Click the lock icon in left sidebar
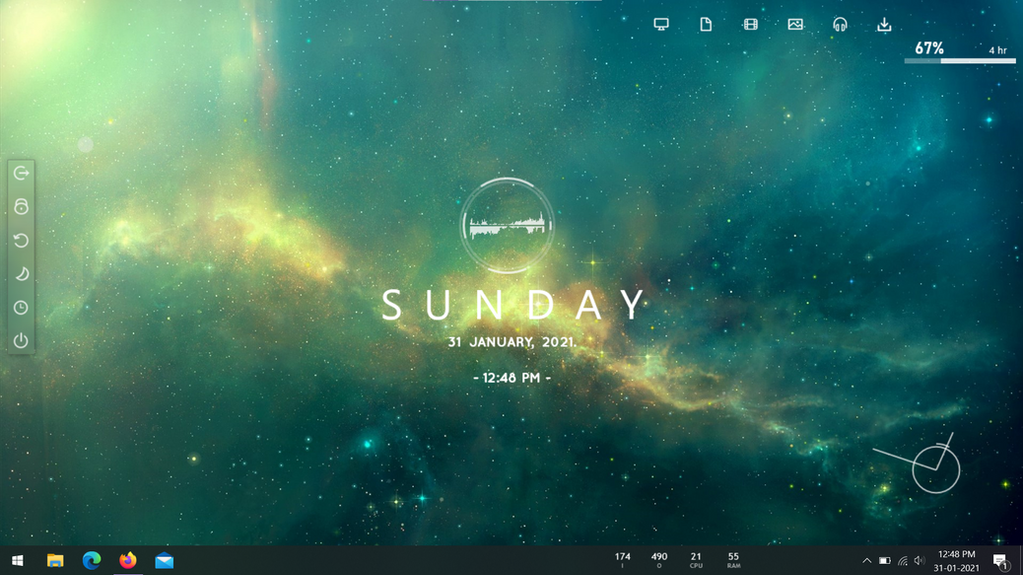The width and height of the screenshot is (1023, 575). [x=21, y=207]
